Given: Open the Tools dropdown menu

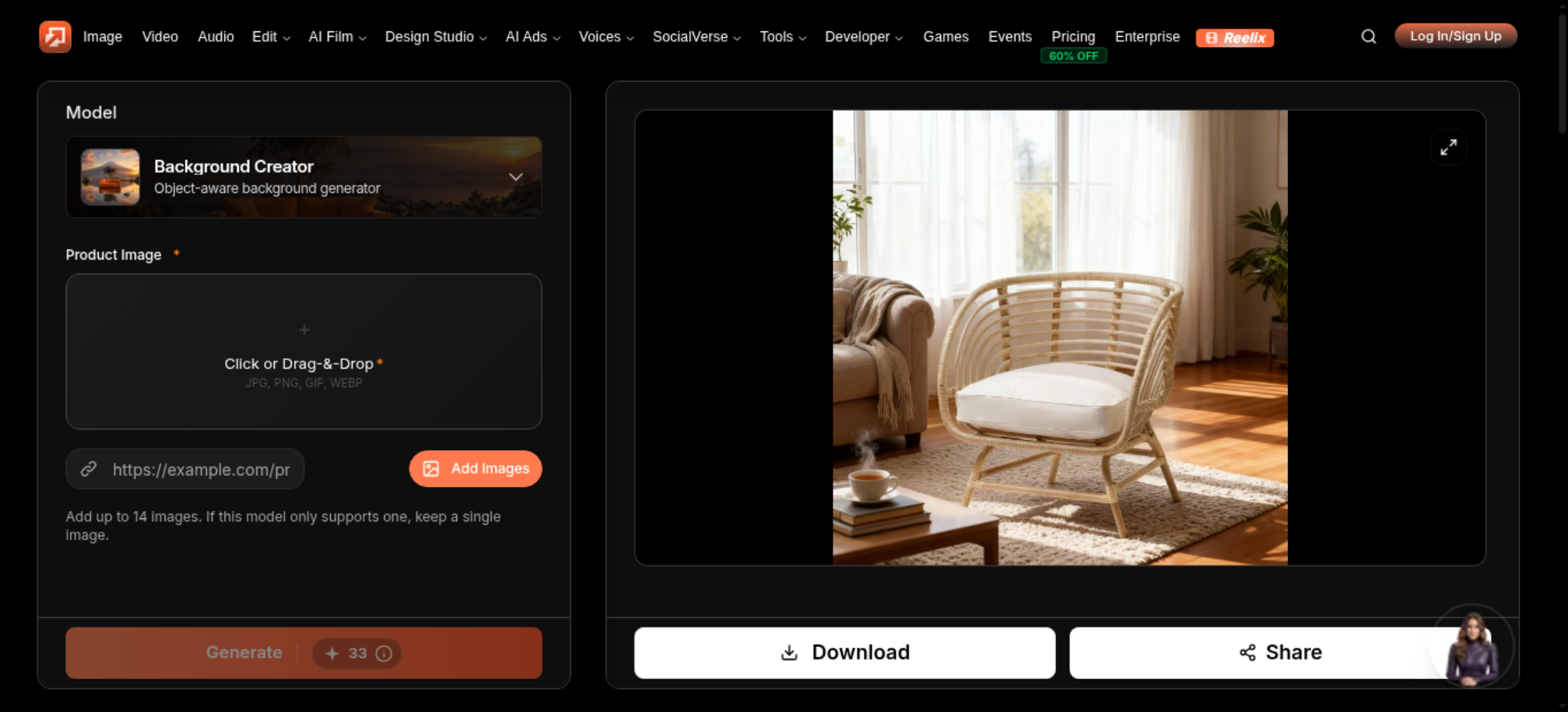Looking at the screenshot, I should click(x=783, y=37).
